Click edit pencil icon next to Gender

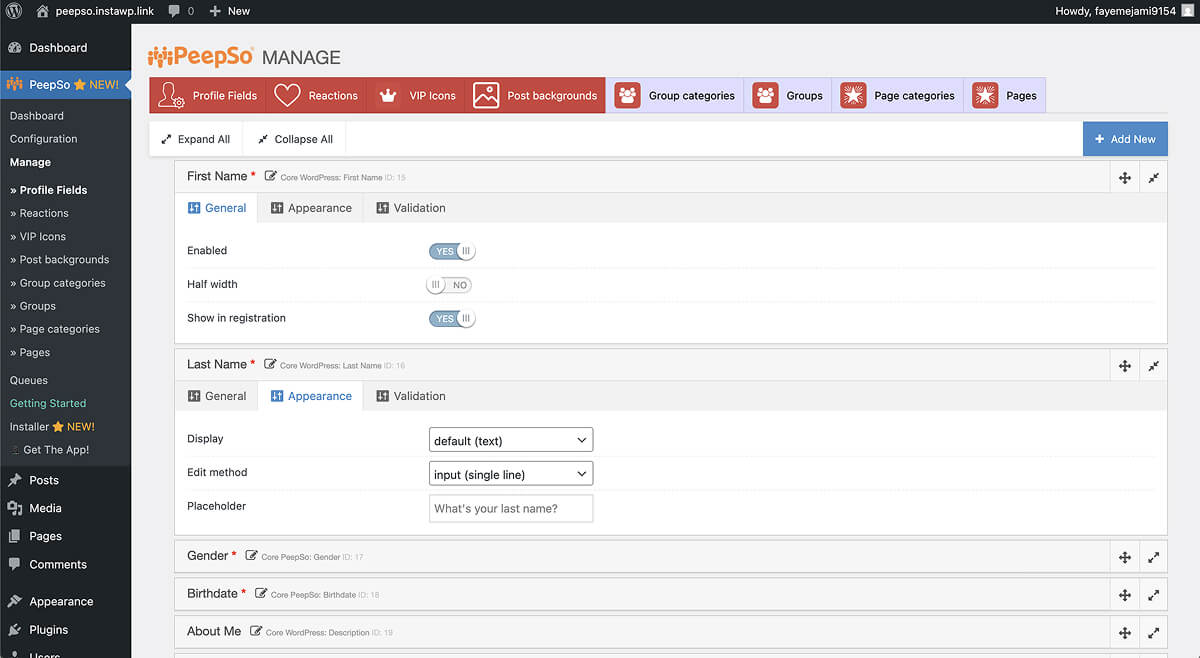(251, 555)
